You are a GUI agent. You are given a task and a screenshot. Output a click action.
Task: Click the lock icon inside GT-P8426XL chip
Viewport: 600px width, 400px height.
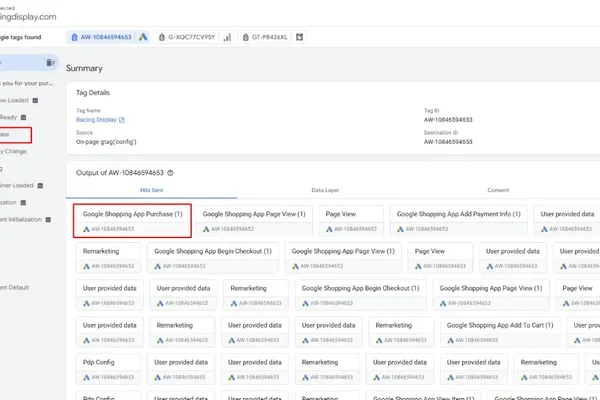click(x=246, y=37)
